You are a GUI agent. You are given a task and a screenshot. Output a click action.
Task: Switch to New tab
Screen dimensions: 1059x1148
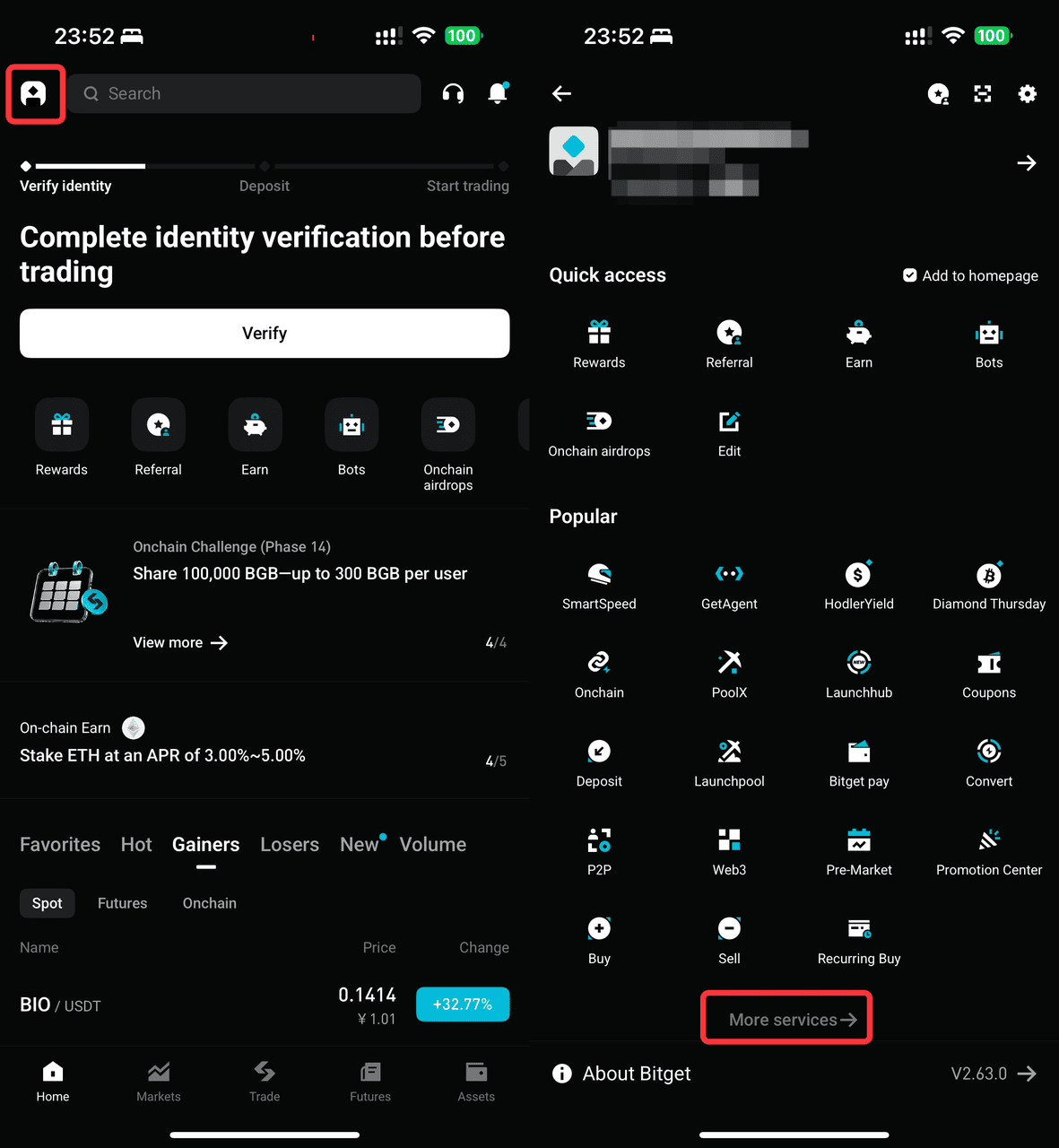point(360,844)
